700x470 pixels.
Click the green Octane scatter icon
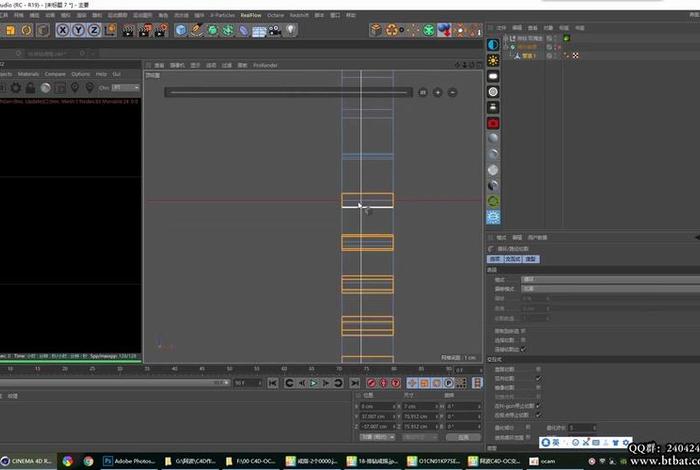tap(493, 201)
